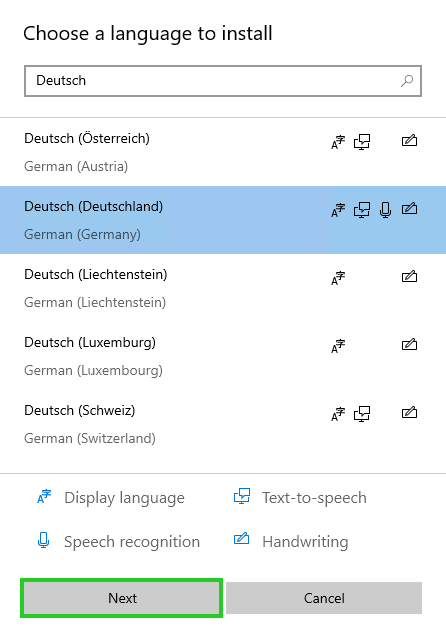
Task: Click text-to-speech icon for Deutsch (Schweiz)
Action: 362,414
